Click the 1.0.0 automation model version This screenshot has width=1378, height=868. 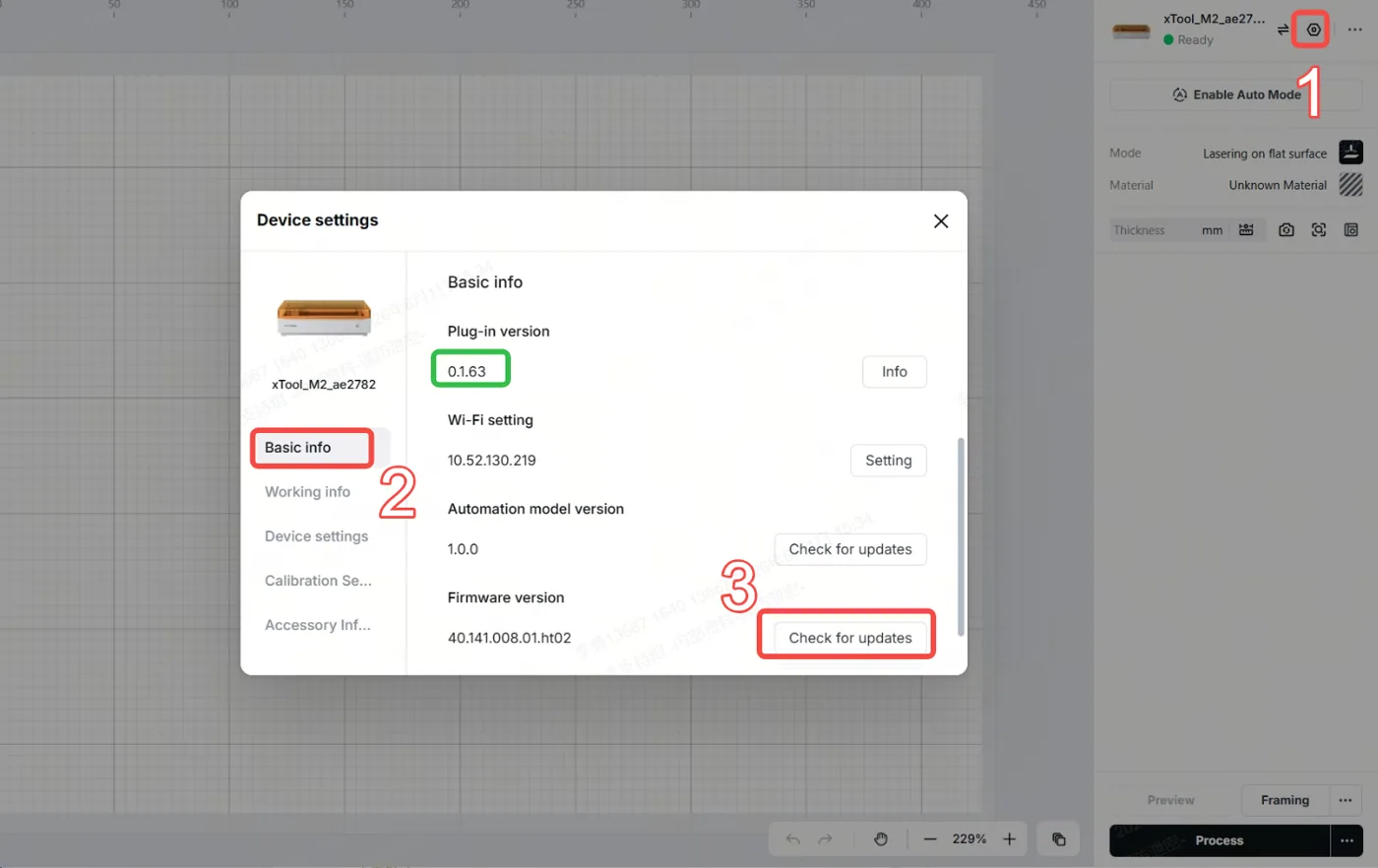tap(463, 549)
